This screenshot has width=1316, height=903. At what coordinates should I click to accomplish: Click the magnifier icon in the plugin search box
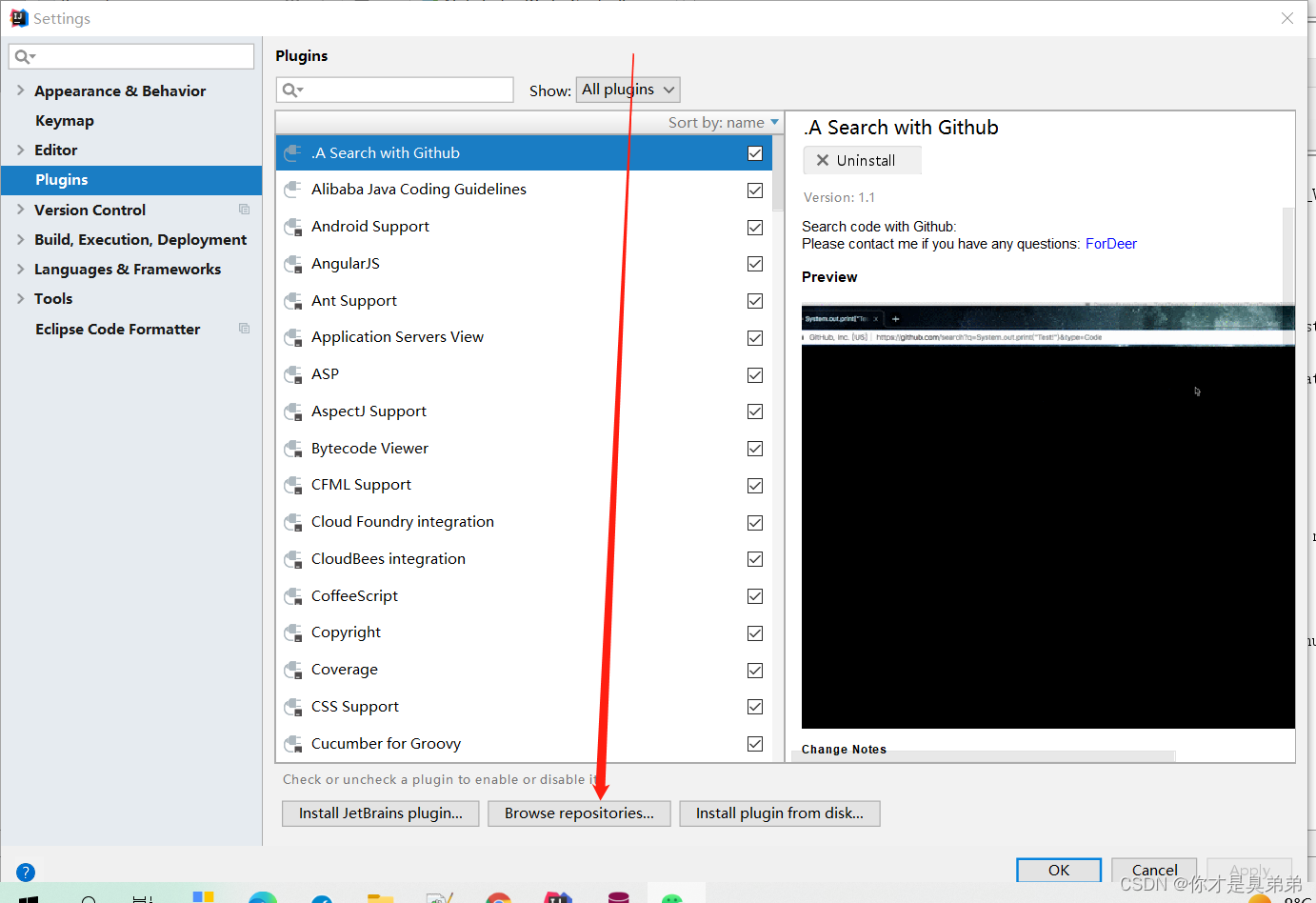click(x=290, y=89)
